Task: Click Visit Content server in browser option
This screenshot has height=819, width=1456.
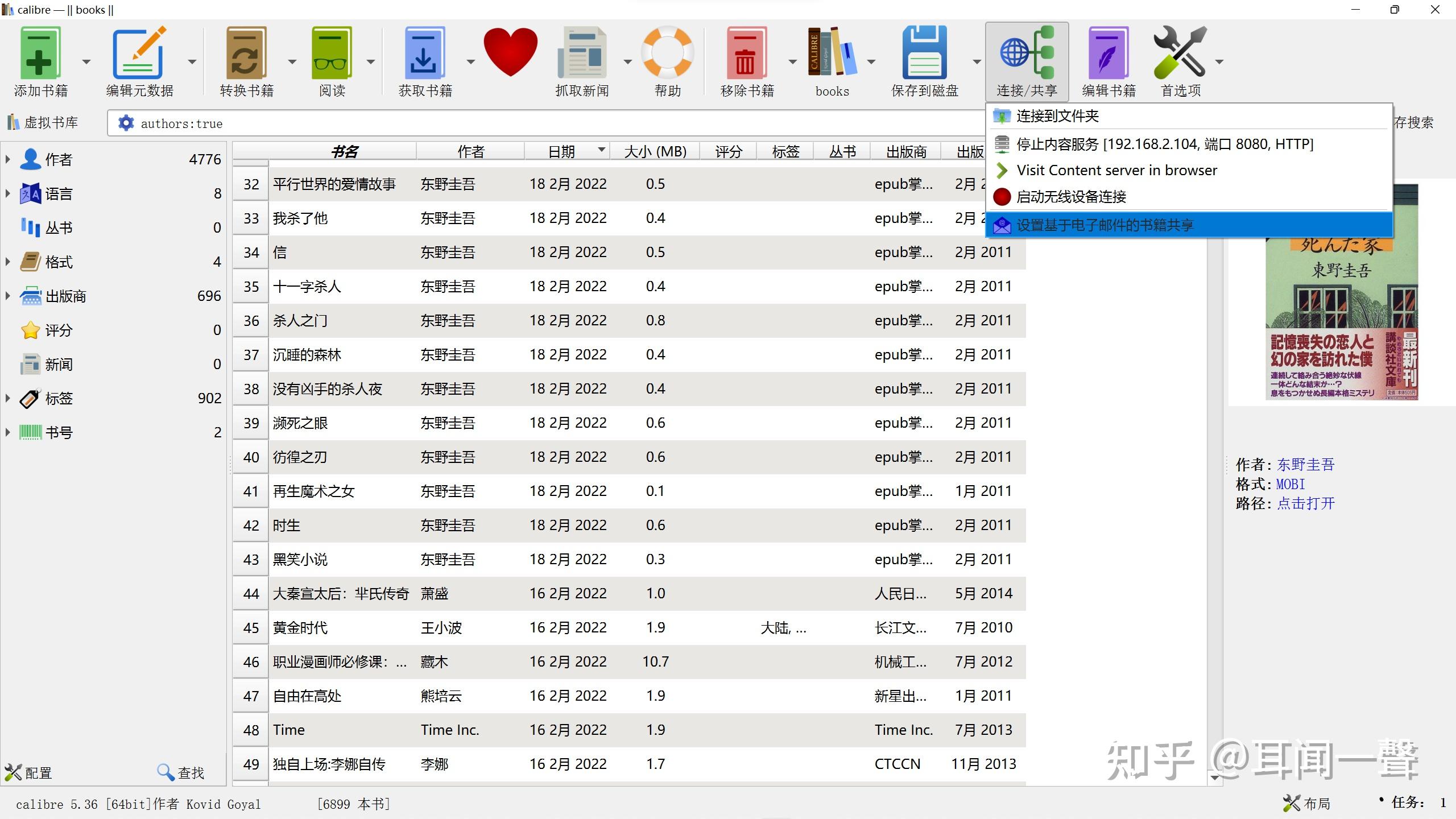Action: click(x=1117, y=169)
